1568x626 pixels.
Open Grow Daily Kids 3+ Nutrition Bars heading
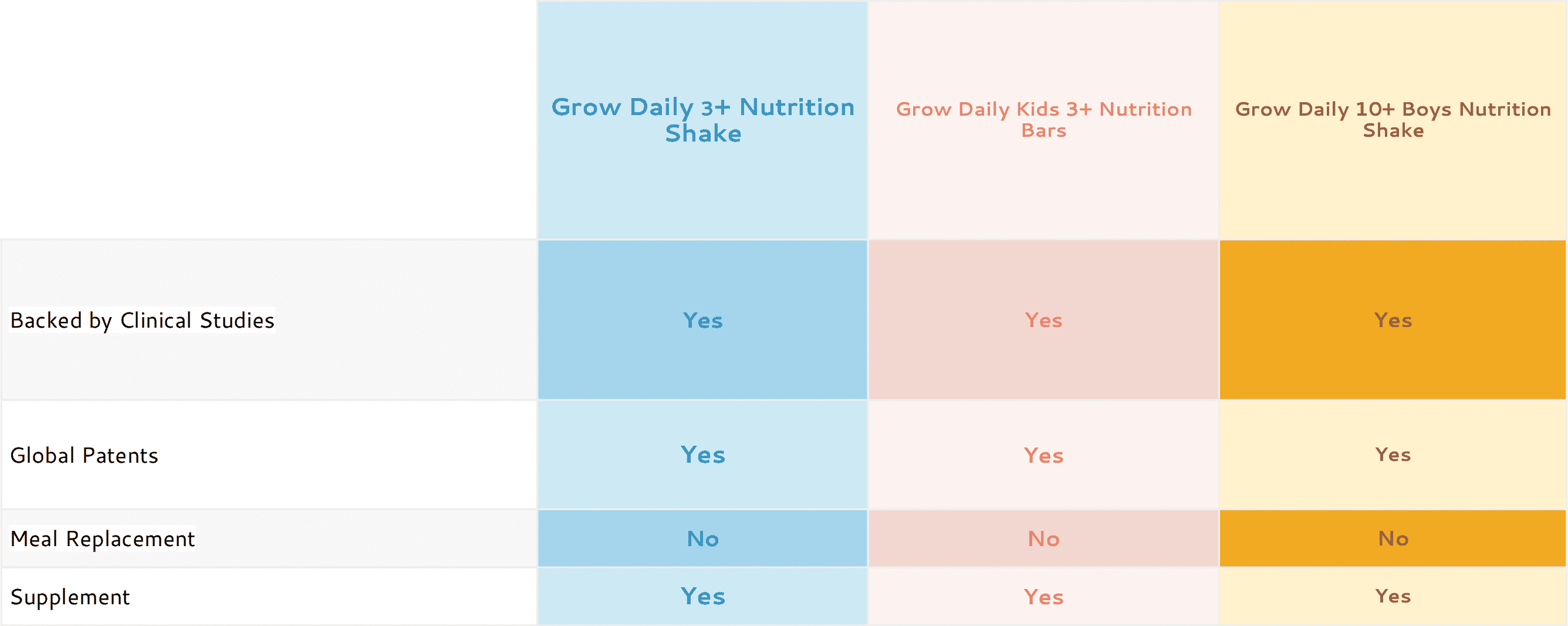point(1043,120)
